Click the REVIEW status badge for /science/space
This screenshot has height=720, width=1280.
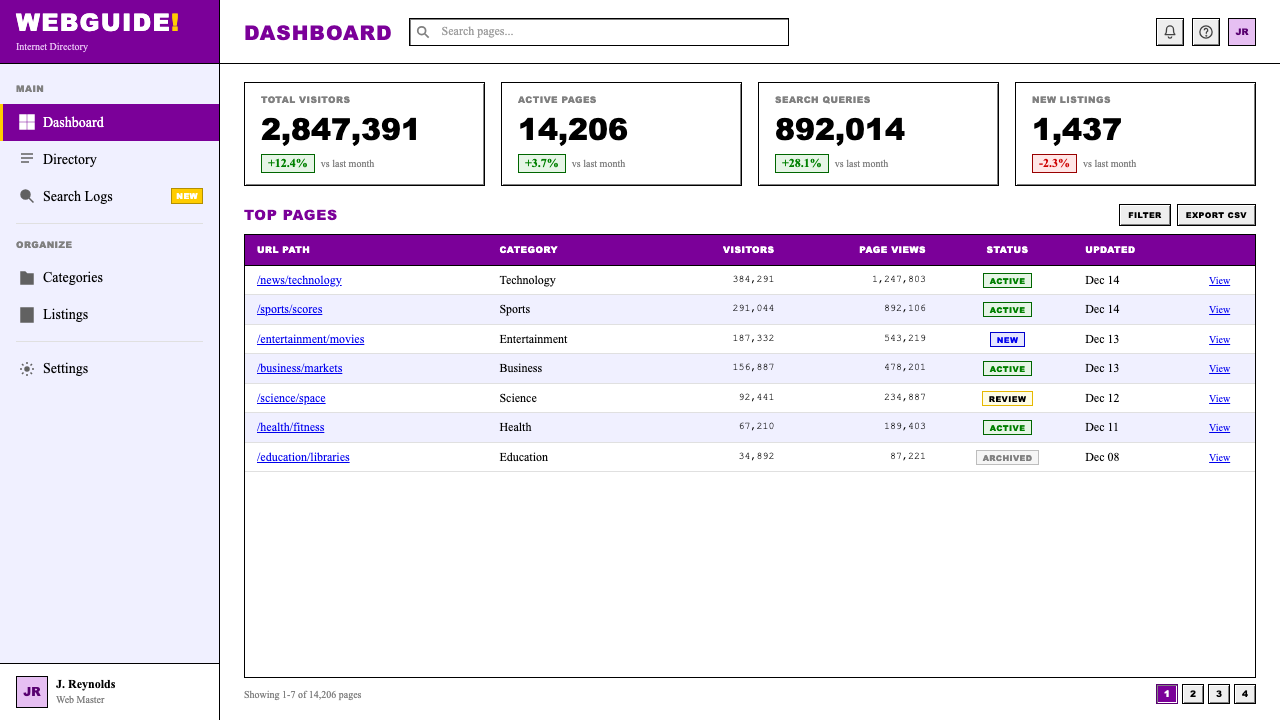click(1007, 399)
